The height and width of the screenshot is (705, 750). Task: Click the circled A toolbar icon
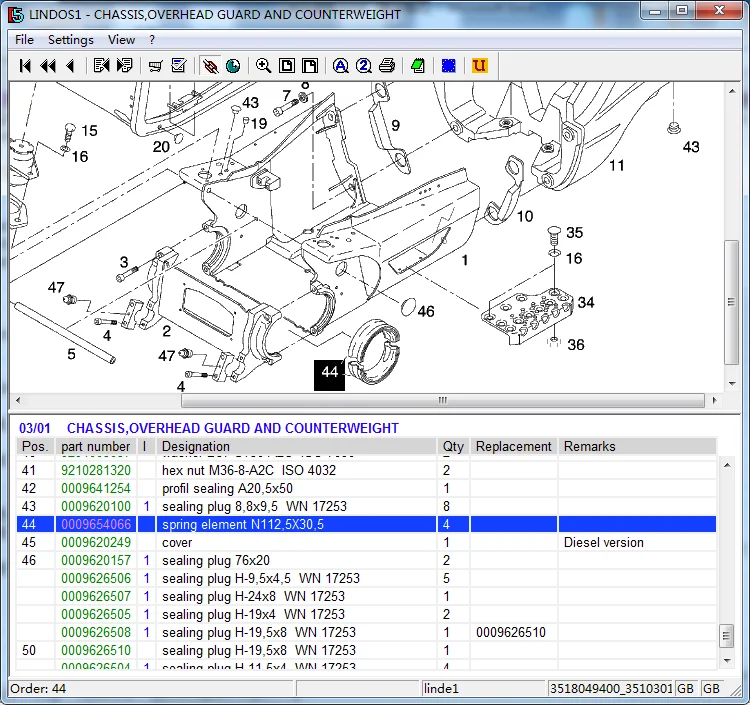click(x=340, y=66)
